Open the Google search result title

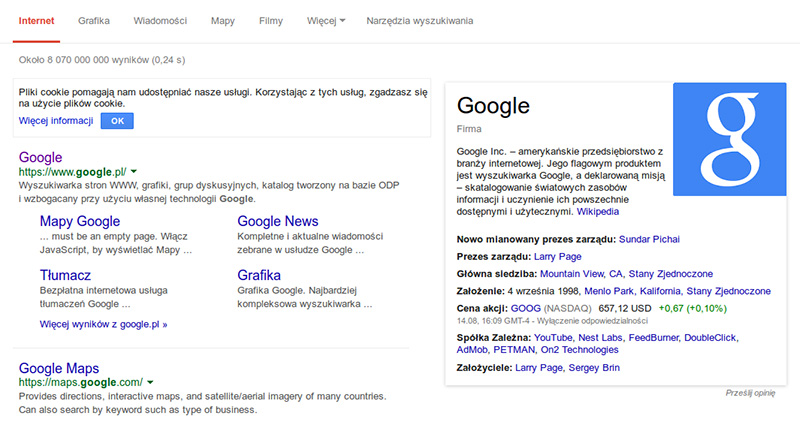coord(41,157)
